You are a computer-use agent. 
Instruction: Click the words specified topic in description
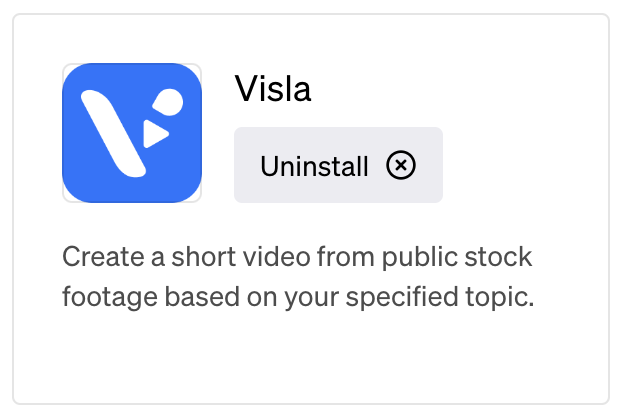click(440, 297)
